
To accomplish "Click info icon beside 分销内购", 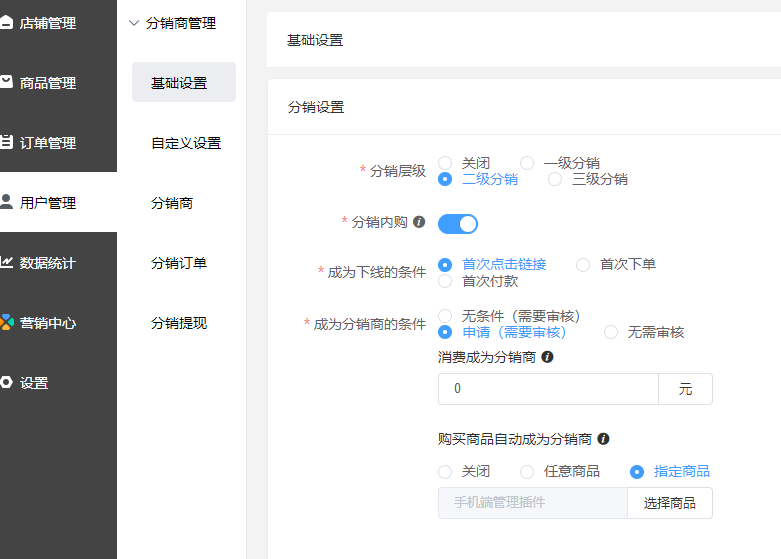I will 419,222.
